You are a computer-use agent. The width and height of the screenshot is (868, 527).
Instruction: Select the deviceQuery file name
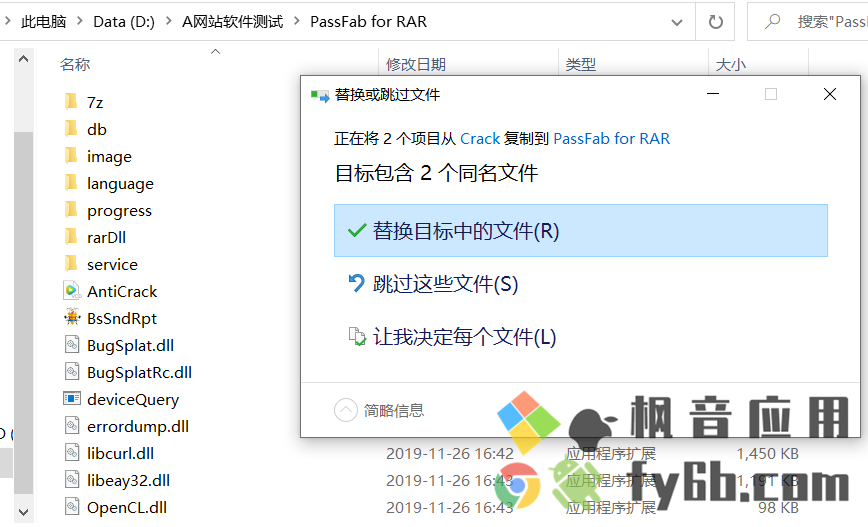pyautogui.click(x=133, y=400)
